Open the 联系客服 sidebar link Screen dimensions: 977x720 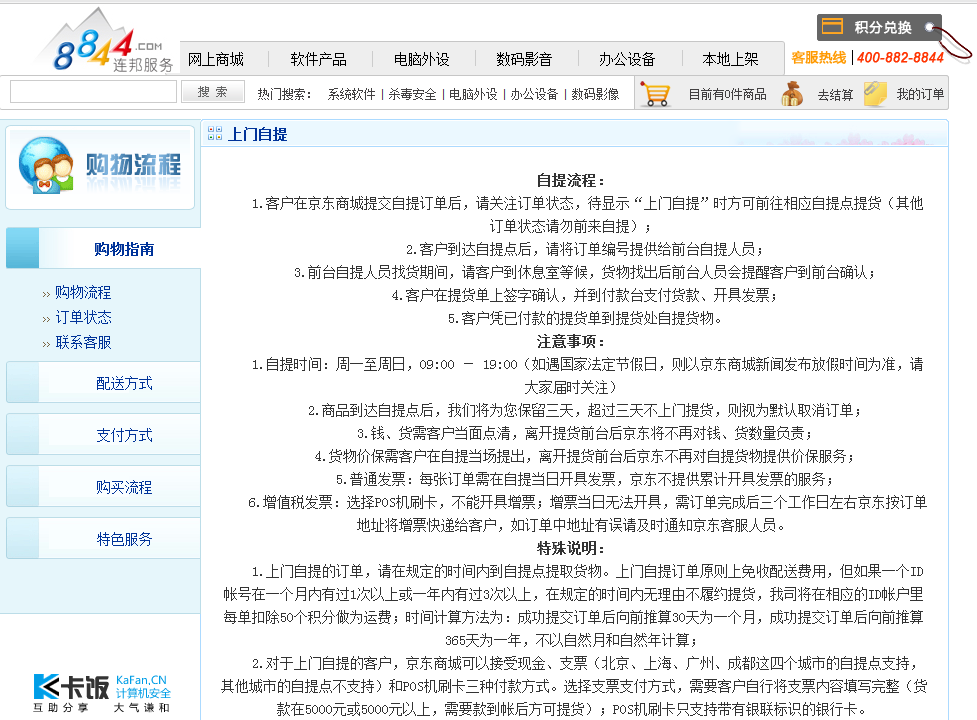83,342
